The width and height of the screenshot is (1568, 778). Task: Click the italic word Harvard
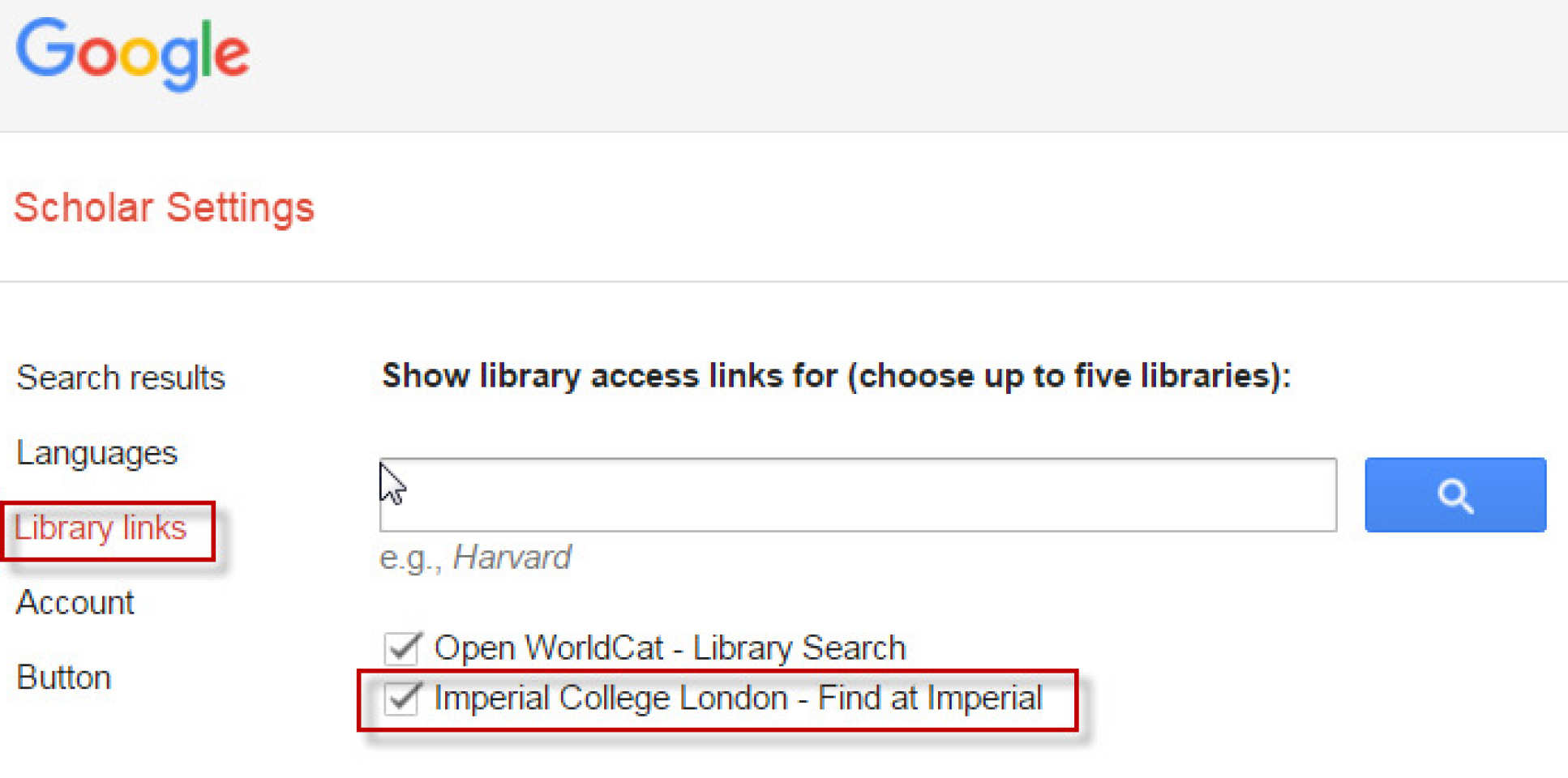512,558
